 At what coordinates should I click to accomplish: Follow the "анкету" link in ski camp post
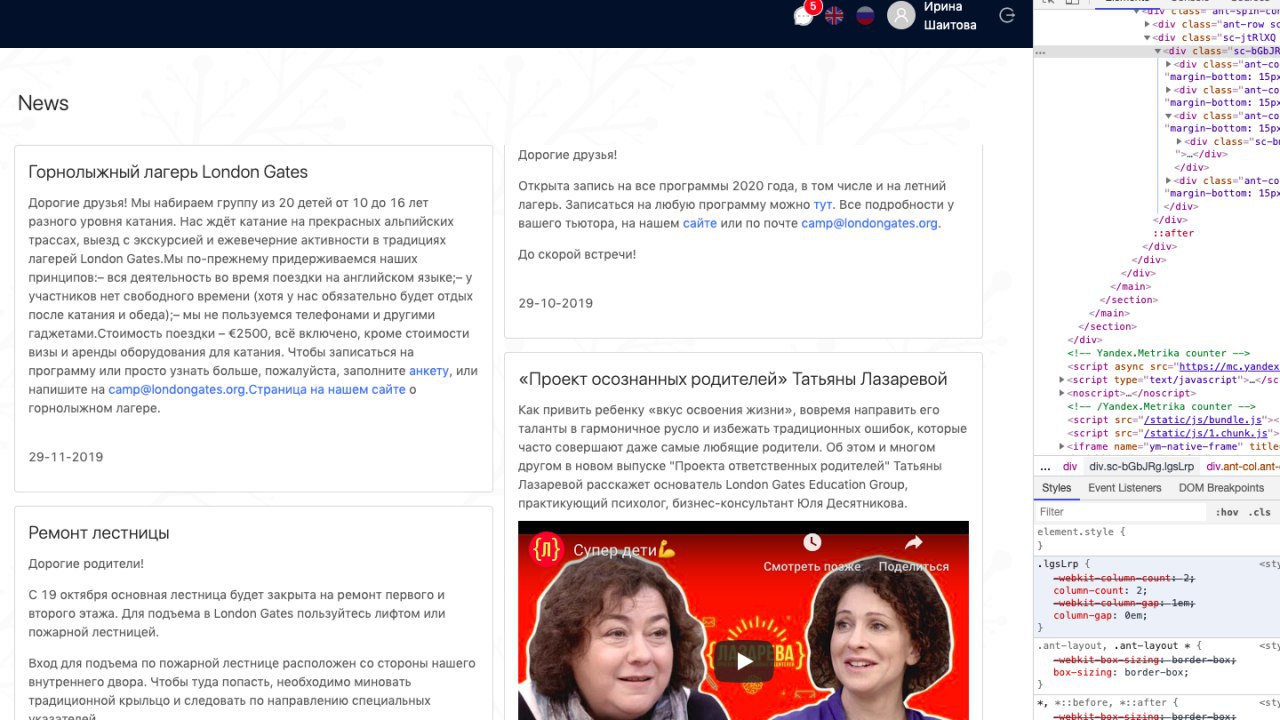[x=429, y=371]
